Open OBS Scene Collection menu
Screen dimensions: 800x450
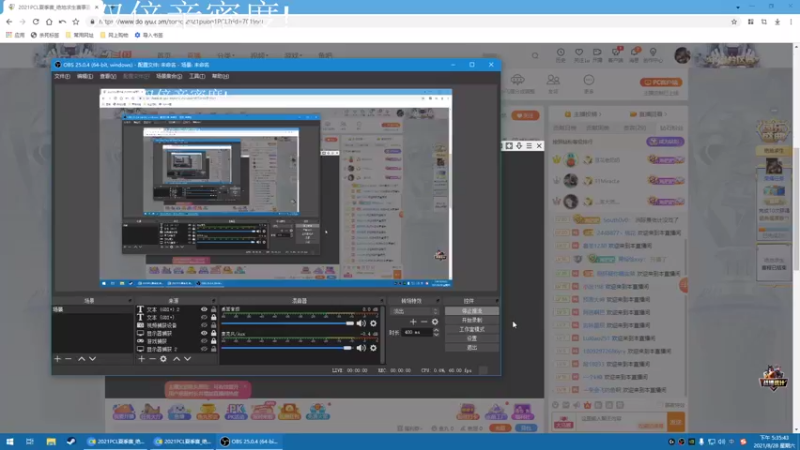(169, 76)
